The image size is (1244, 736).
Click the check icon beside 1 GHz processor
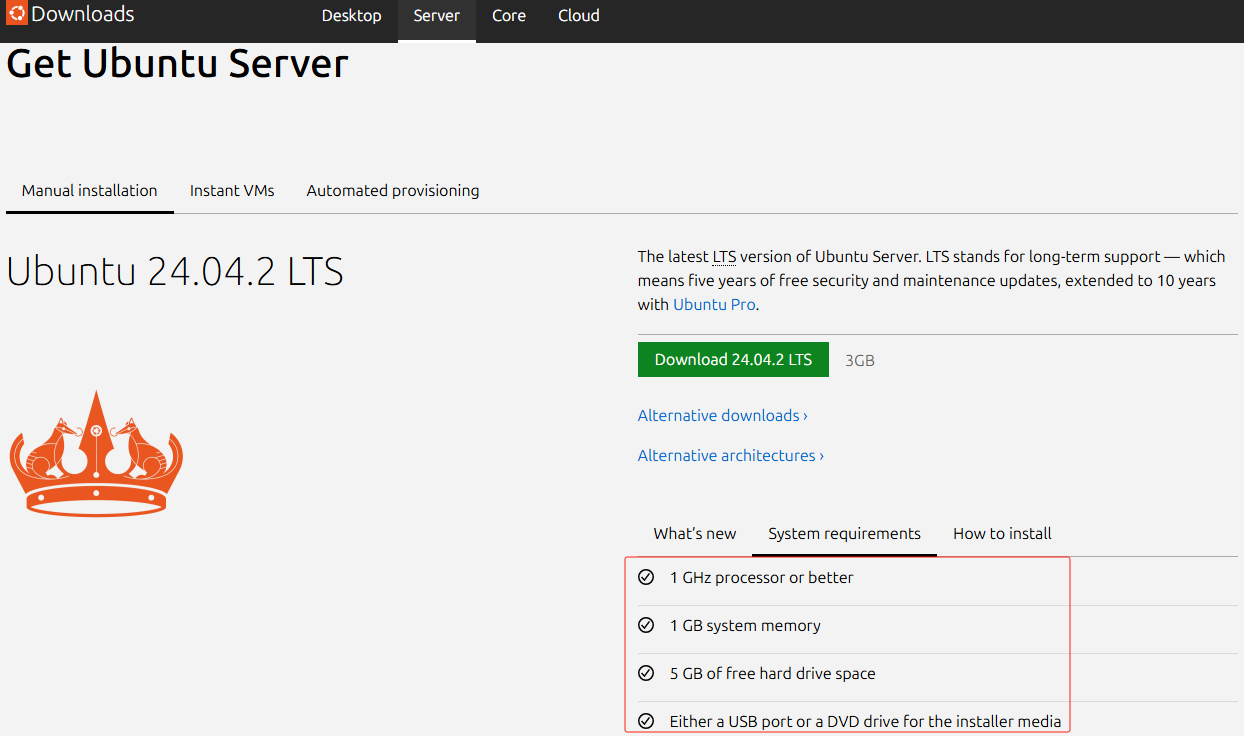(x=646, y=577)
